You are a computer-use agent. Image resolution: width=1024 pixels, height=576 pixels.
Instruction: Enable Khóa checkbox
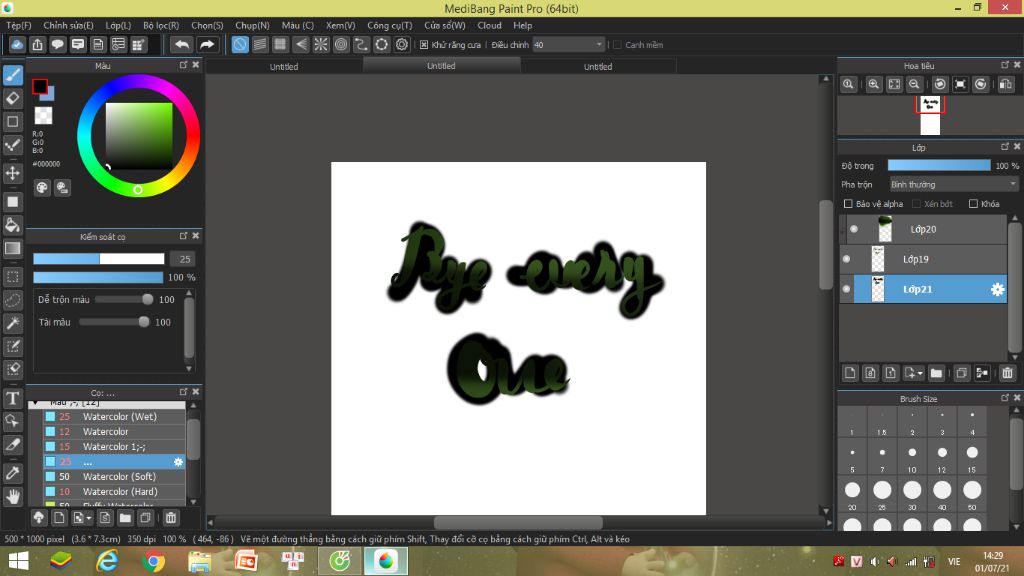(973, 204)
